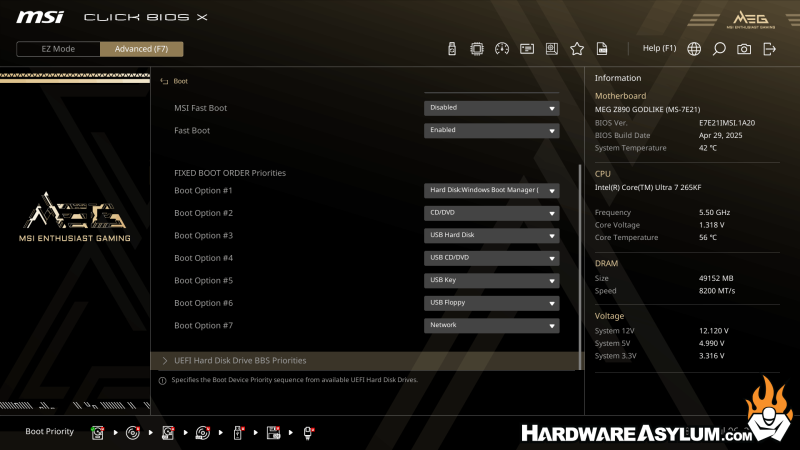Open Boot Option #5 USB Key dropdown

click(491, 280)
